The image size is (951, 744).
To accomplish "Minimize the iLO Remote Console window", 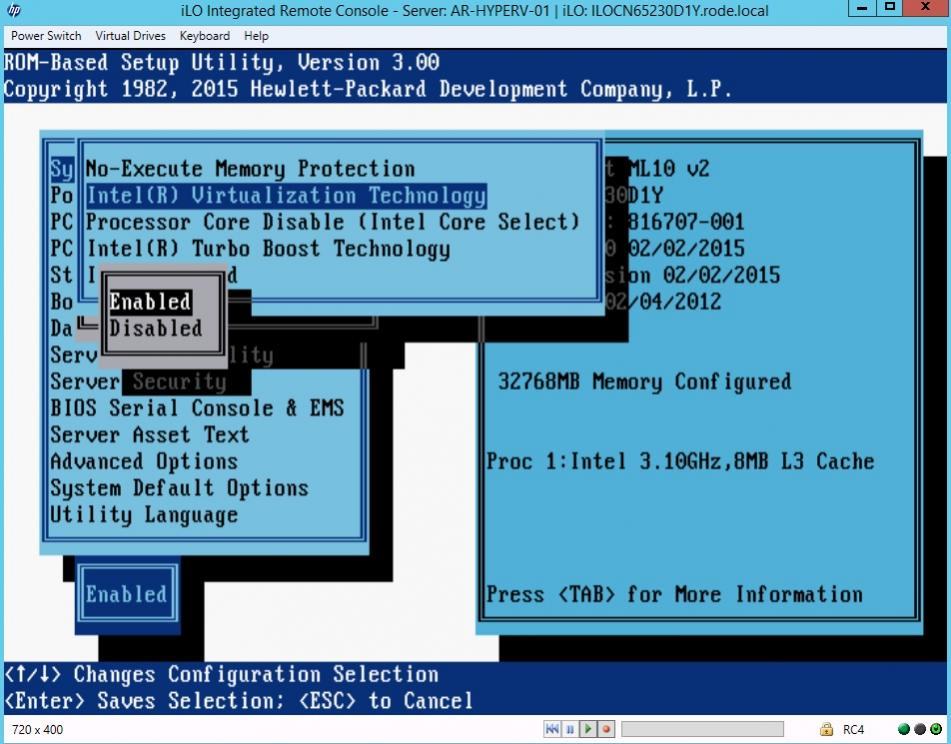I will [861, 8].
